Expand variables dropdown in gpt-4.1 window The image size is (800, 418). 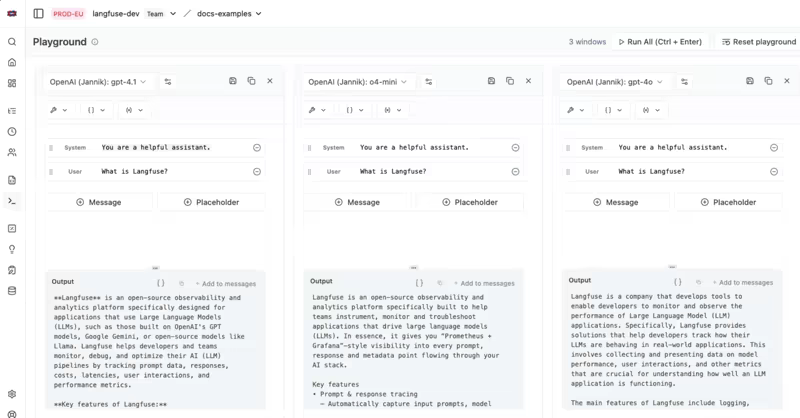point(134,110)
